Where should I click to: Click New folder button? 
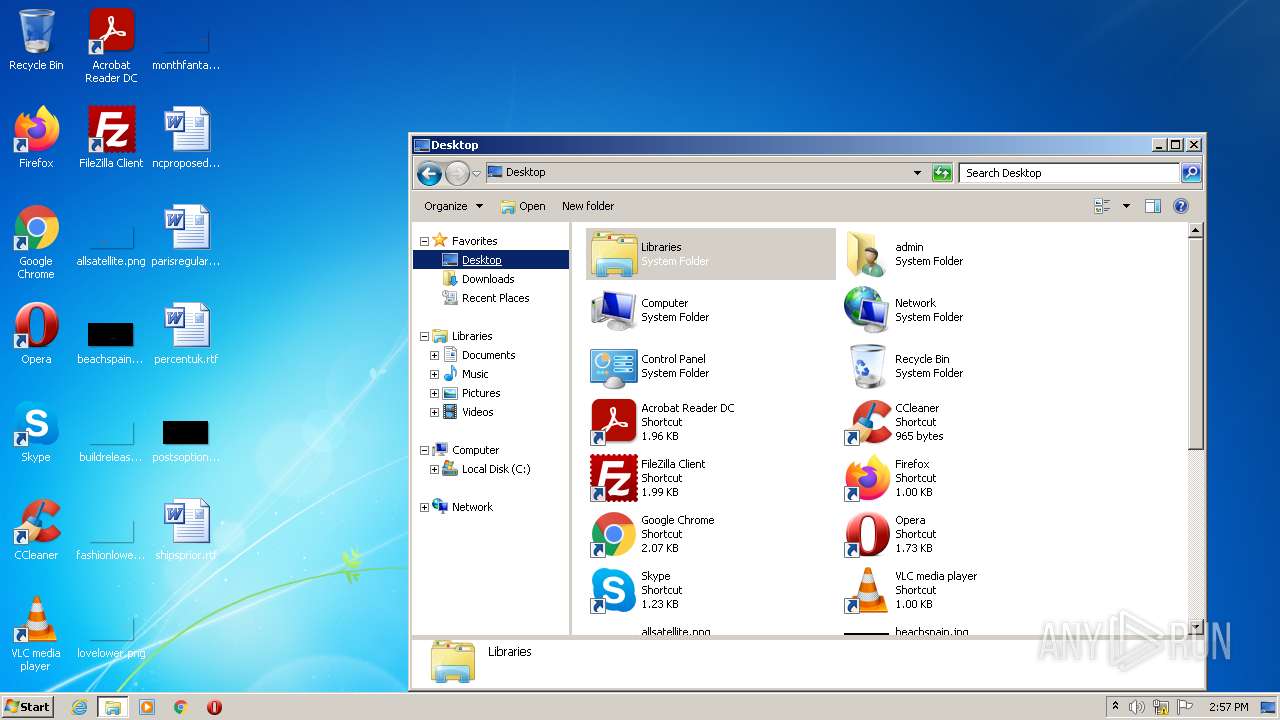(588, 206)
